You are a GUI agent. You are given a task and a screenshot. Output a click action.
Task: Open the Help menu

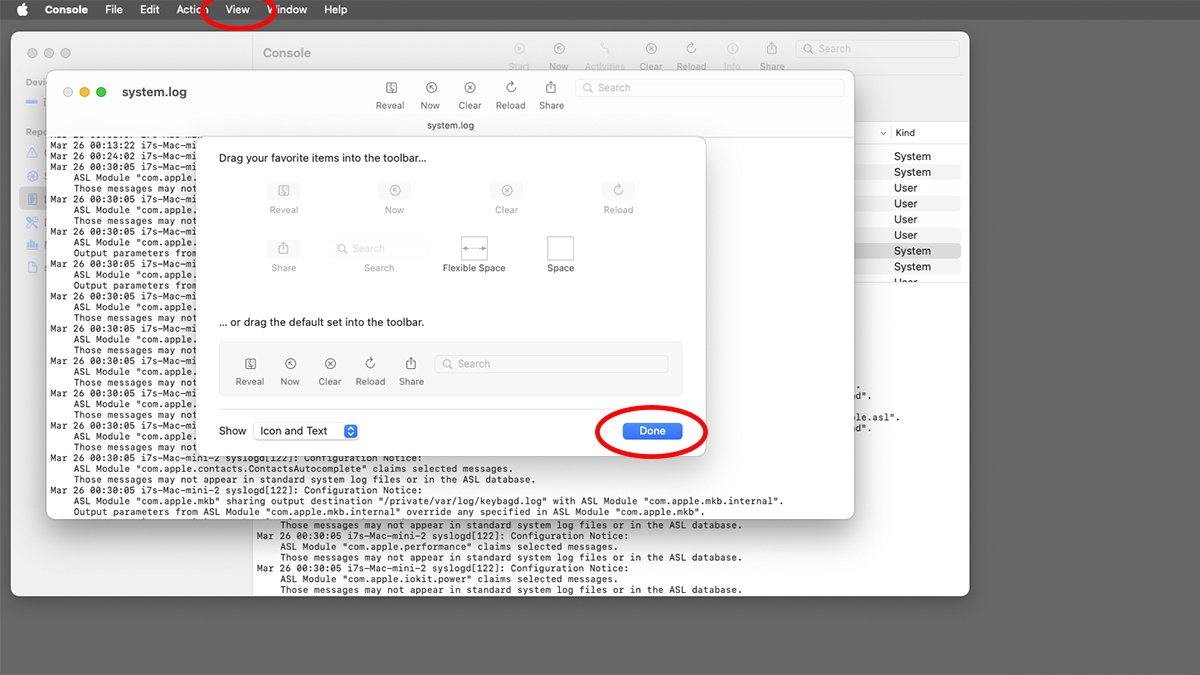coord(336,10)
